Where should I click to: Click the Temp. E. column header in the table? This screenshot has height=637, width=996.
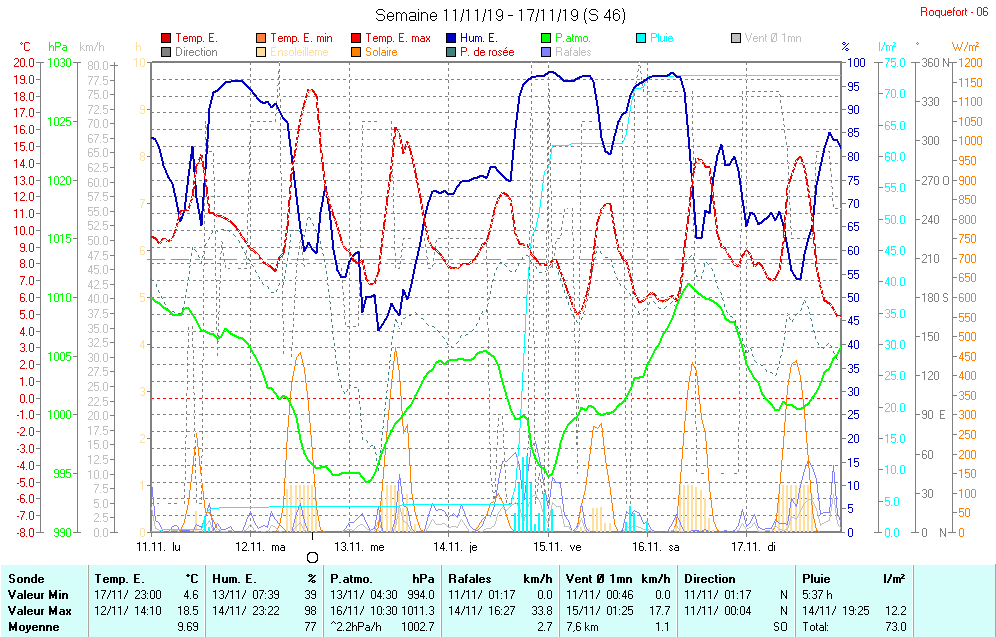(x=119, y=579)
